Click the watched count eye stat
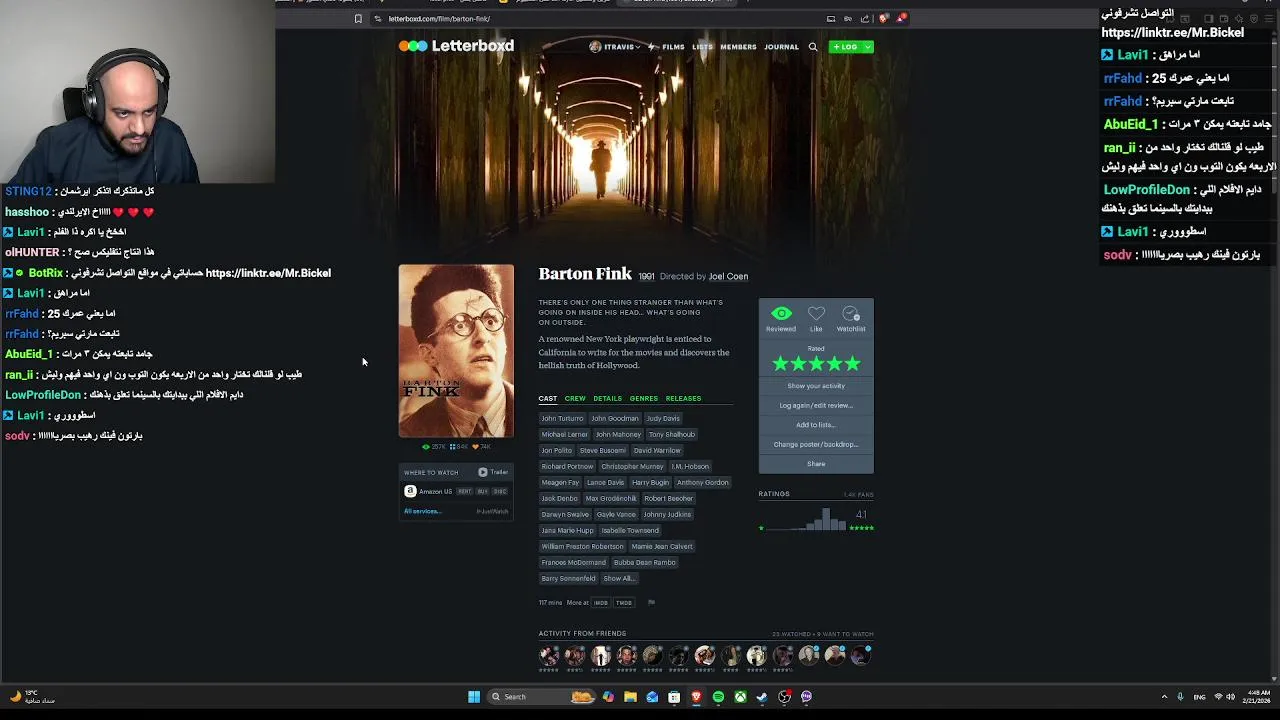Screen dimensions: 1280x720 point(434,447)
